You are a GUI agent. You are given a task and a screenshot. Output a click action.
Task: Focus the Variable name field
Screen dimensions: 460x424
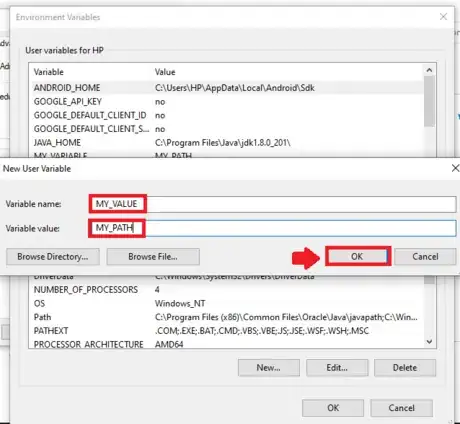(x=273, y=204)
